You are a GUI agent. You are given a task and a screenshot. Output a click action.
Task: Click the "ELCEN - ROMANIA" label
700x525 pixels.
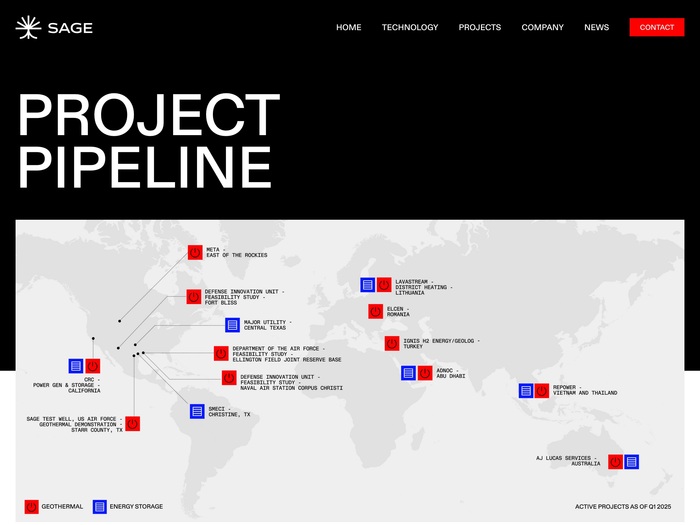[398, 312]
